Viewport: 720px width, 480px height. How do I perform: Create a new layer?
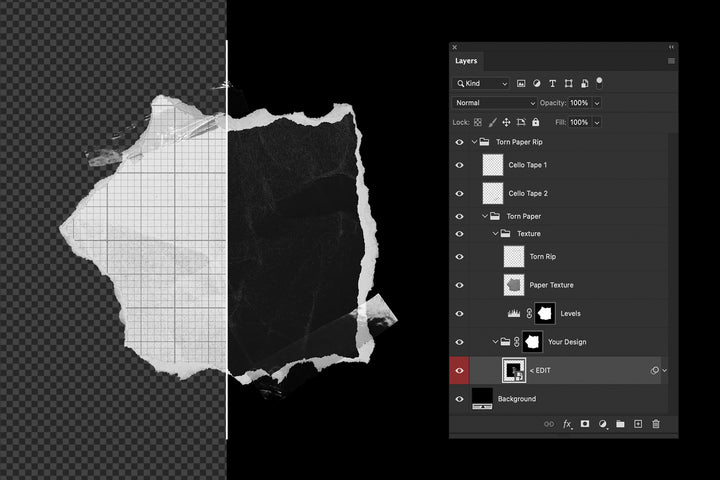pos(638,424)
